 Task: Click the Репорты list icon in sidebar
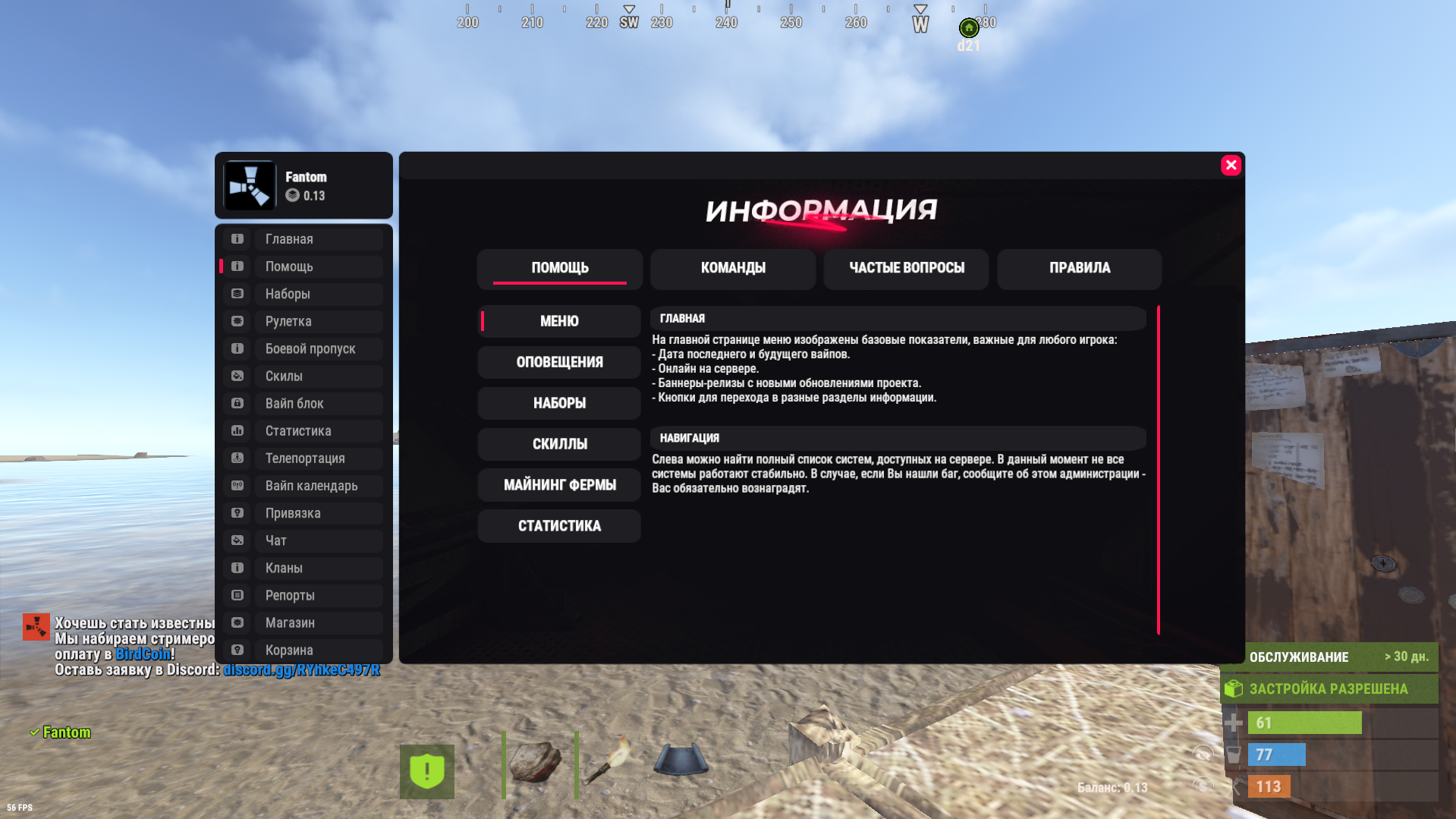pos(236,595)
